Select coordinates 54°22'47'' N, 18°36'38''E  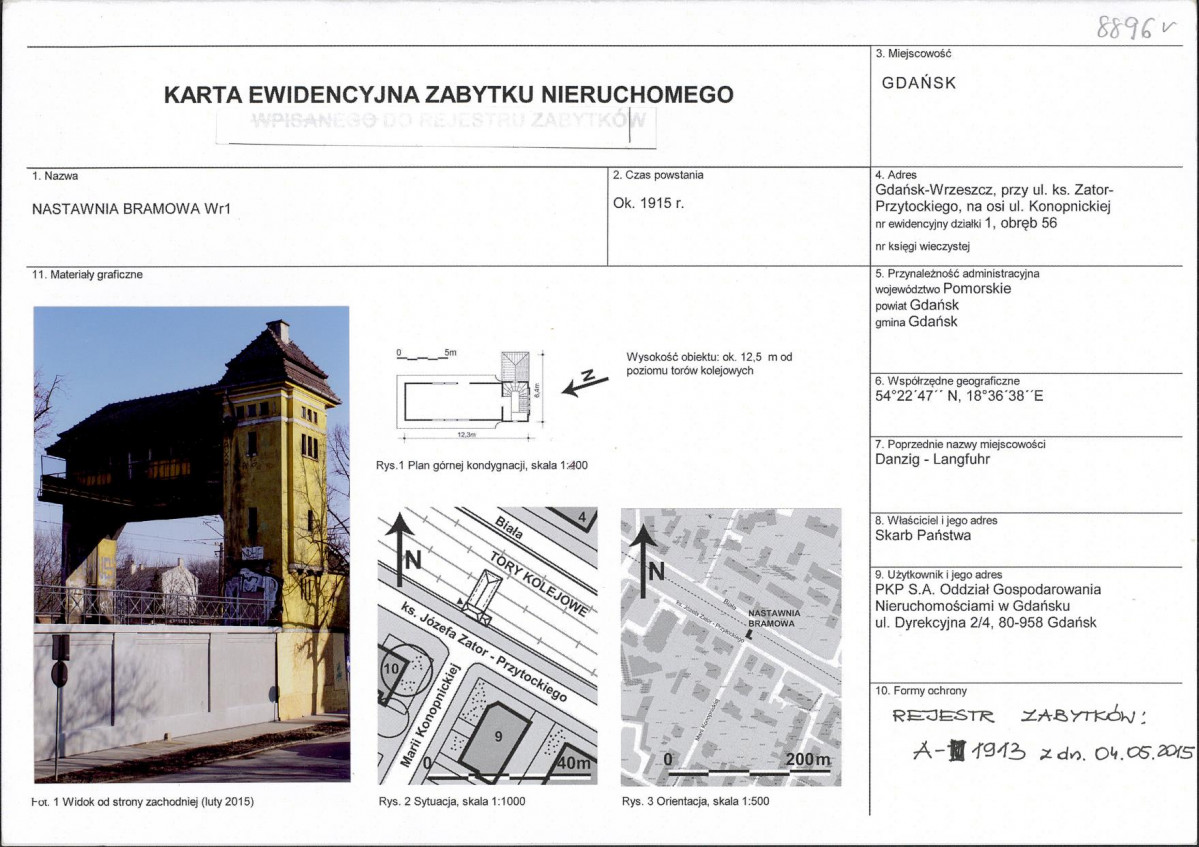(959, 396)
